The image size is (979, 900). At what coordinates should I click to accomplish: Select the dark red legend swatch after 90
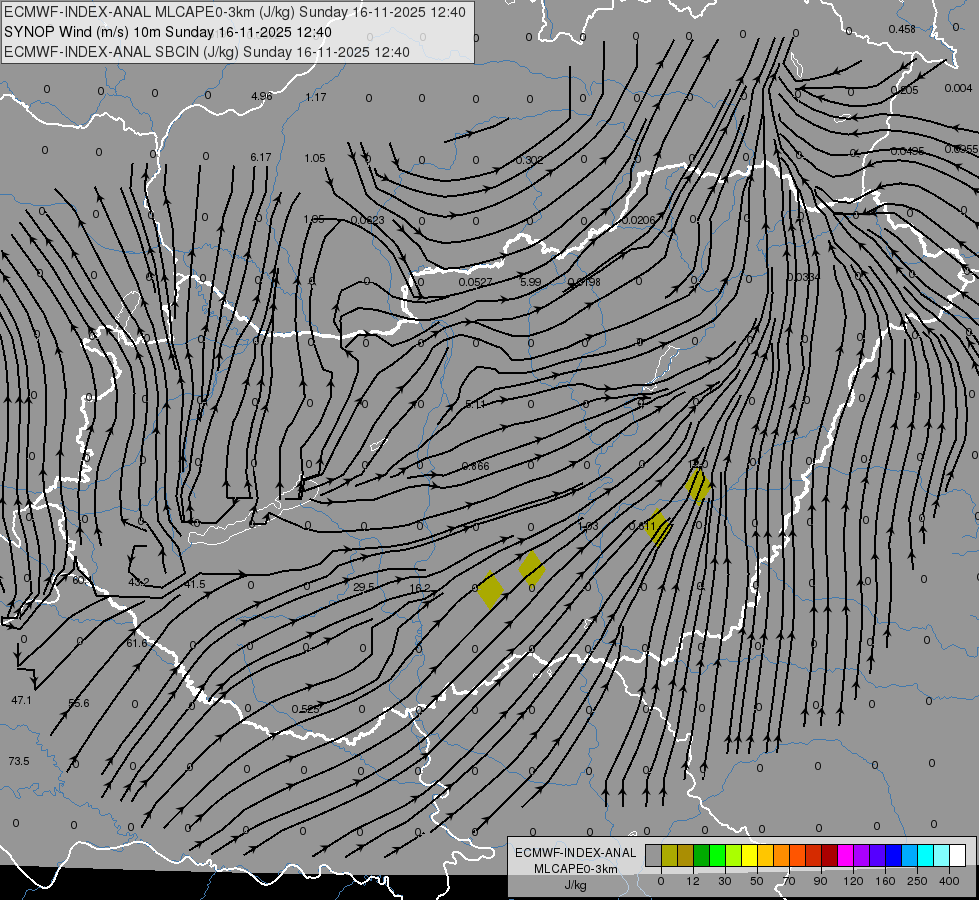pyautogui.click(x=830, y=855)
